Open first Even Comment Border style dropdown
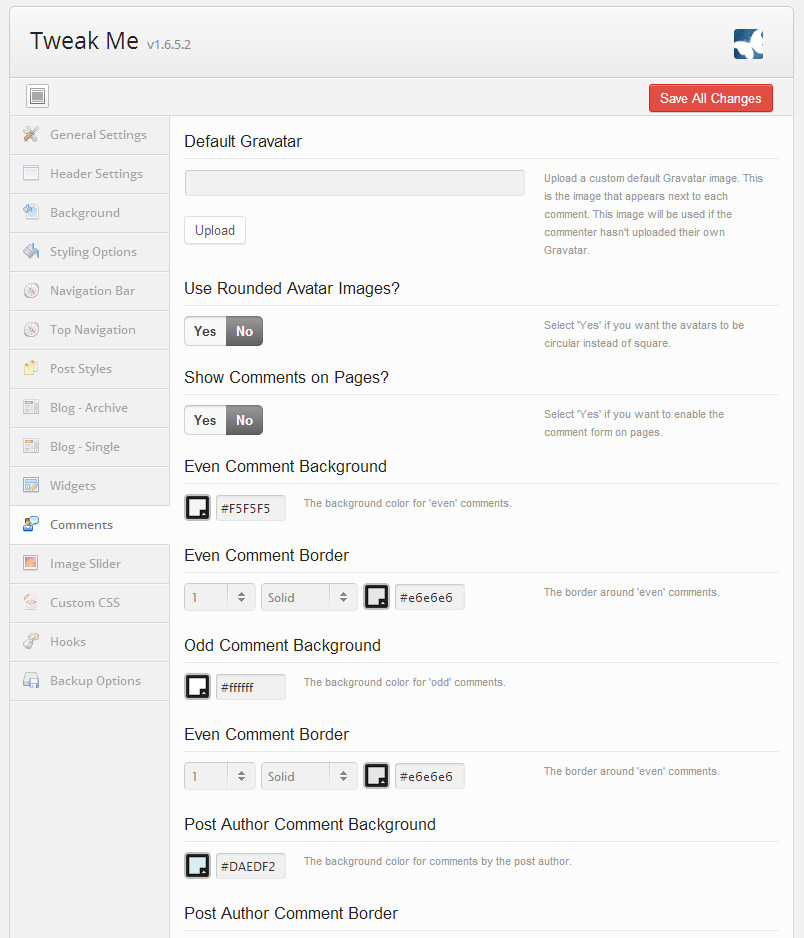Screen dimensions: 804x938 pos(309,597)
